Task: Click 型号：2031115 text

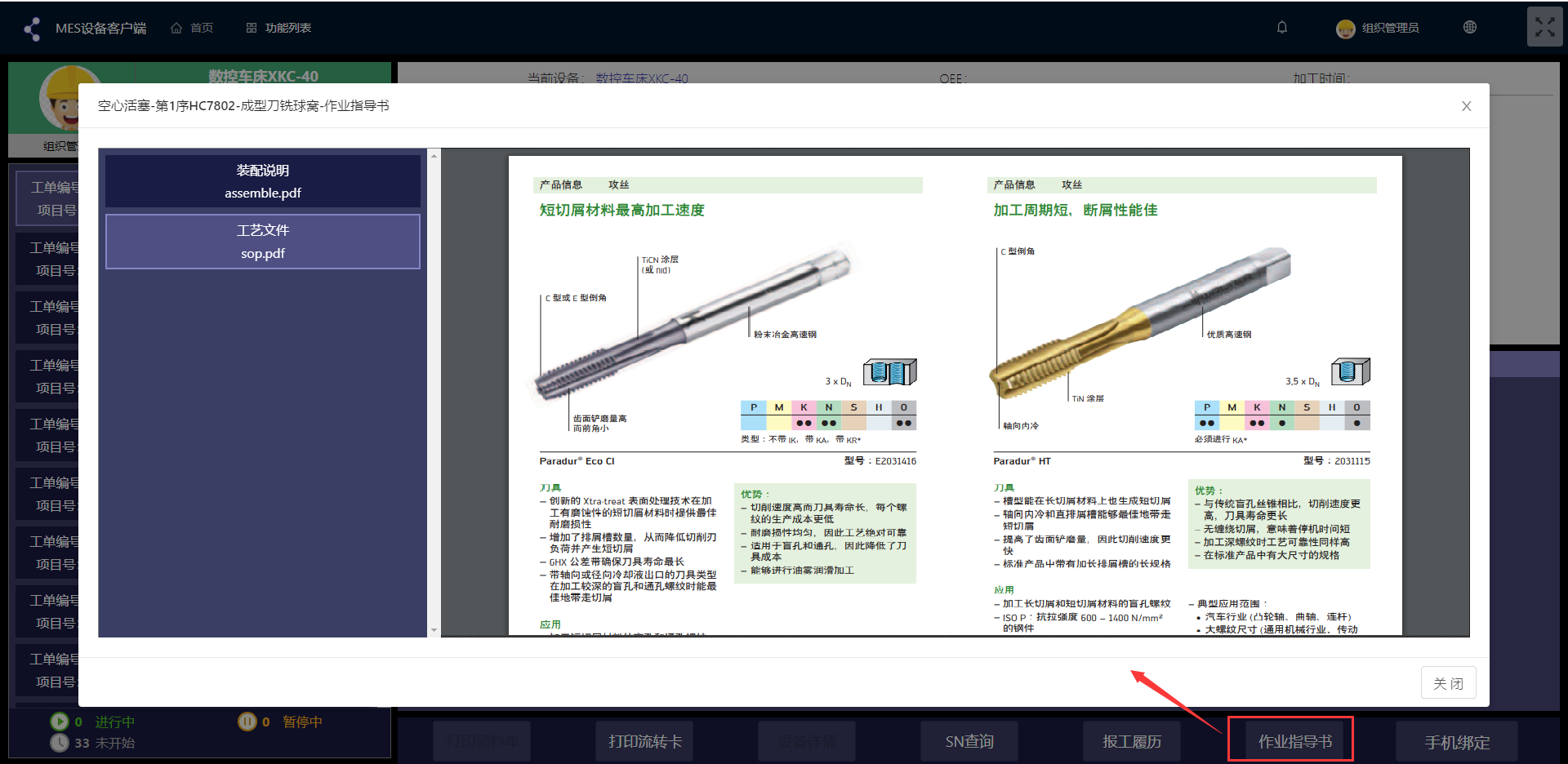Action: pos(1337,461)
